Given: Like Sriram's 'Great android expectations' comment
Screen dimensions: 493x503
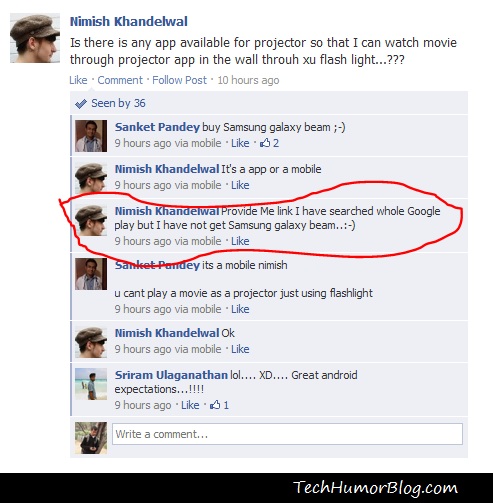Looking at the screenshot, I should [190, 405].
